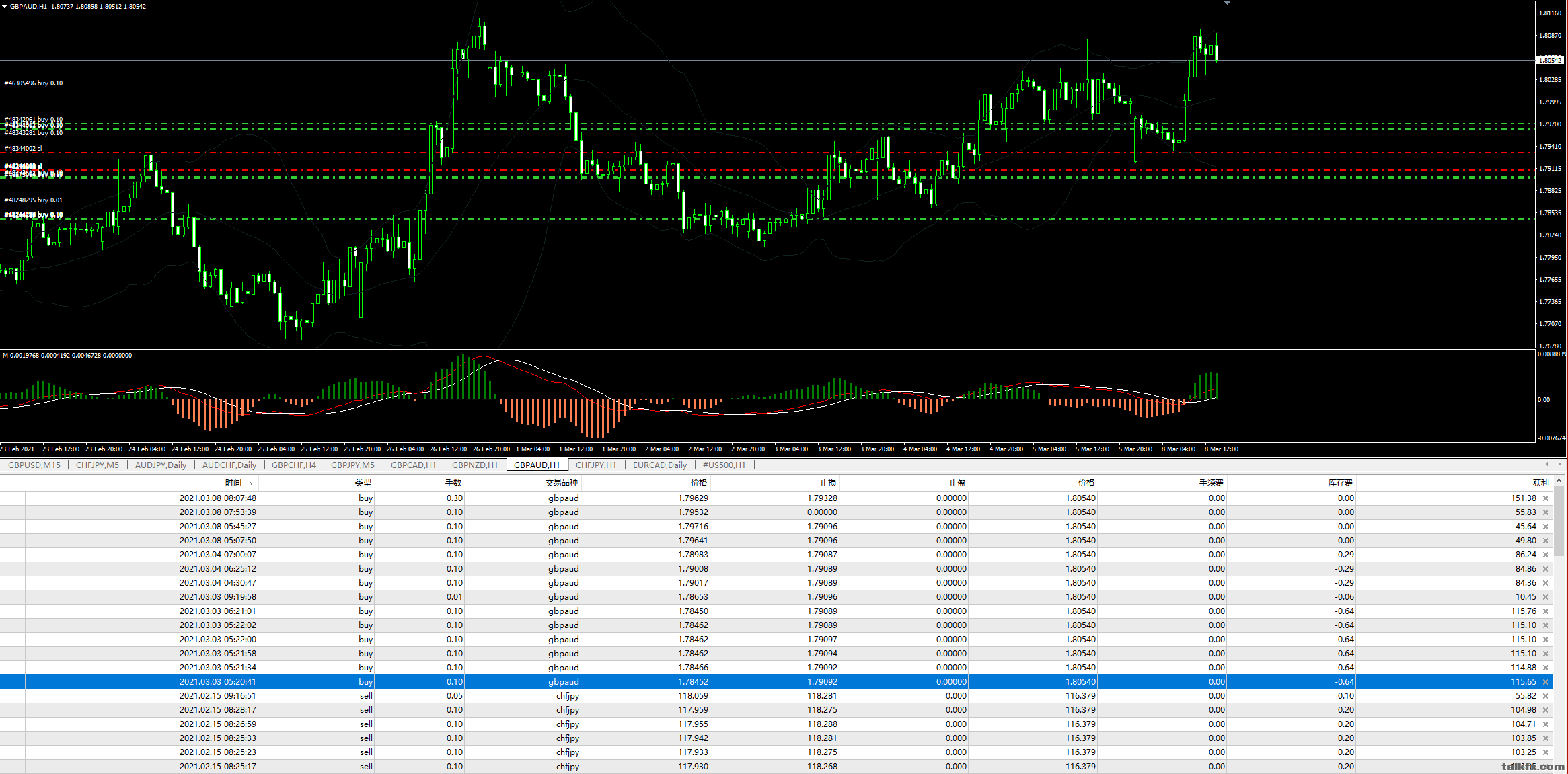Select order row dated 2021.03.03 05:20:41
1568x774 pixels.
coord(776,682)
